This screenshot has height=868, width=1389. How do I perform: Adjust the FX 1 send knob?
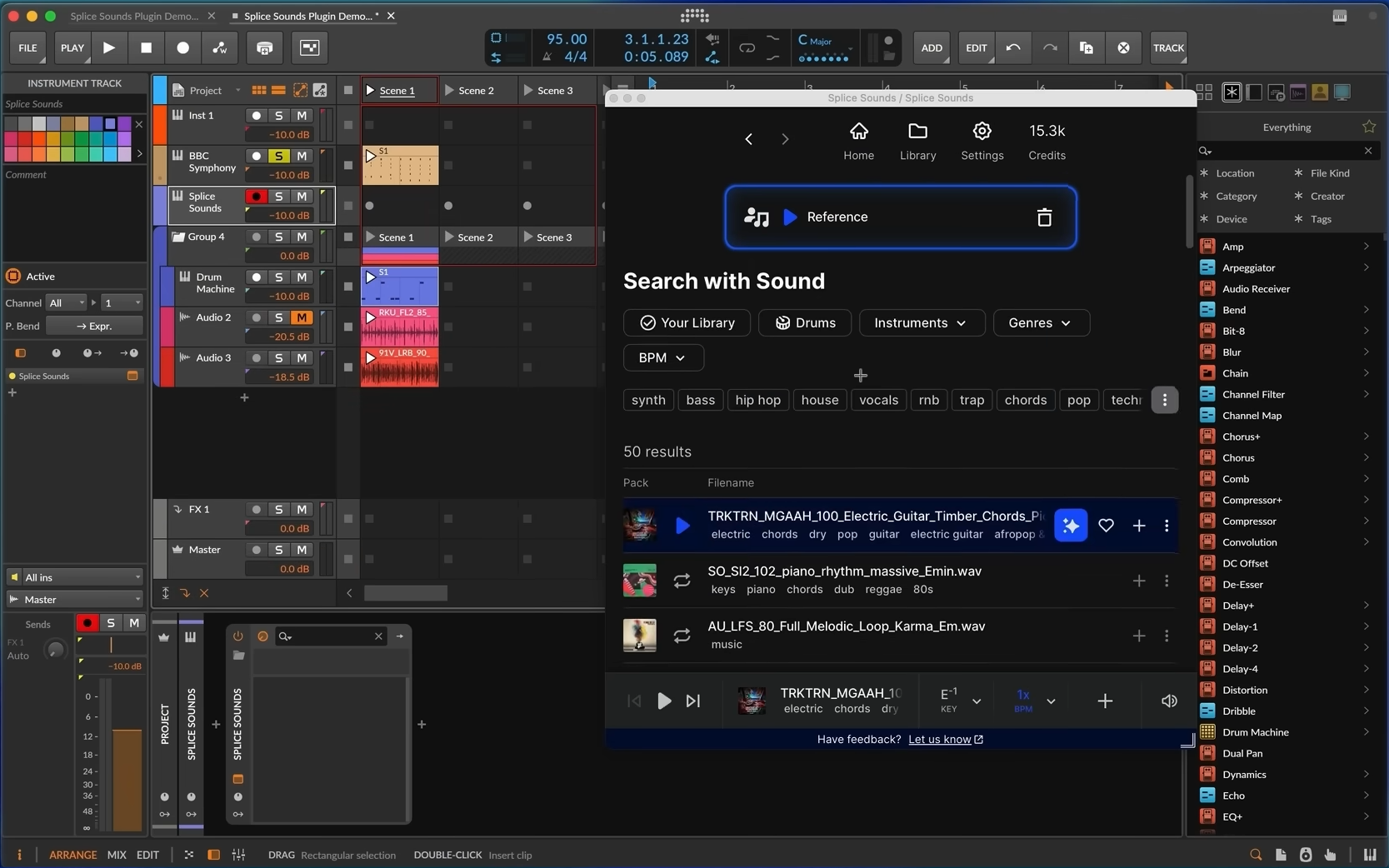pos(55,650)
